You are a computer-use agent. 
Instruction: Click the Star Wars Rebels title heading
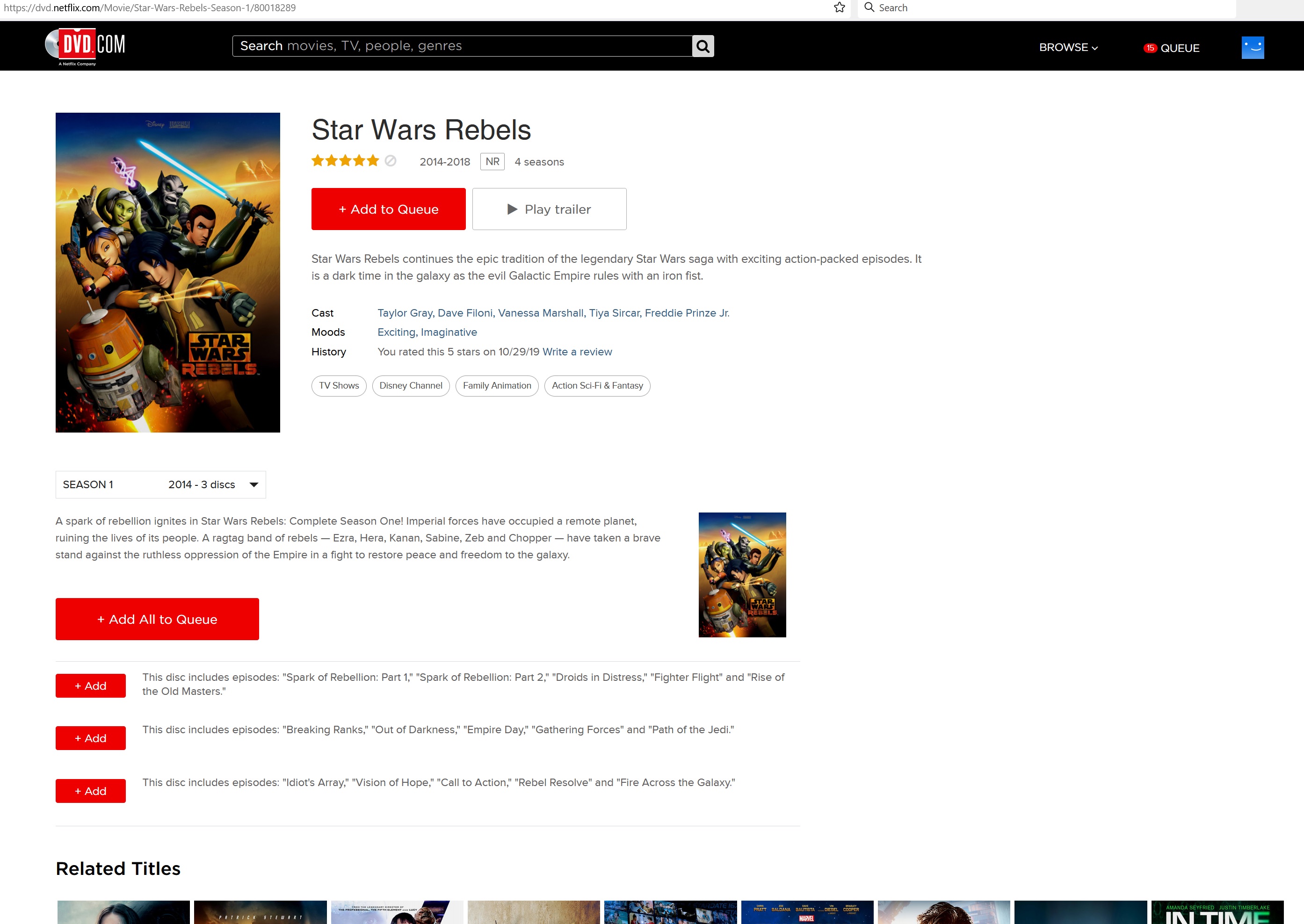pyautogui.click(x=421, y=130)
